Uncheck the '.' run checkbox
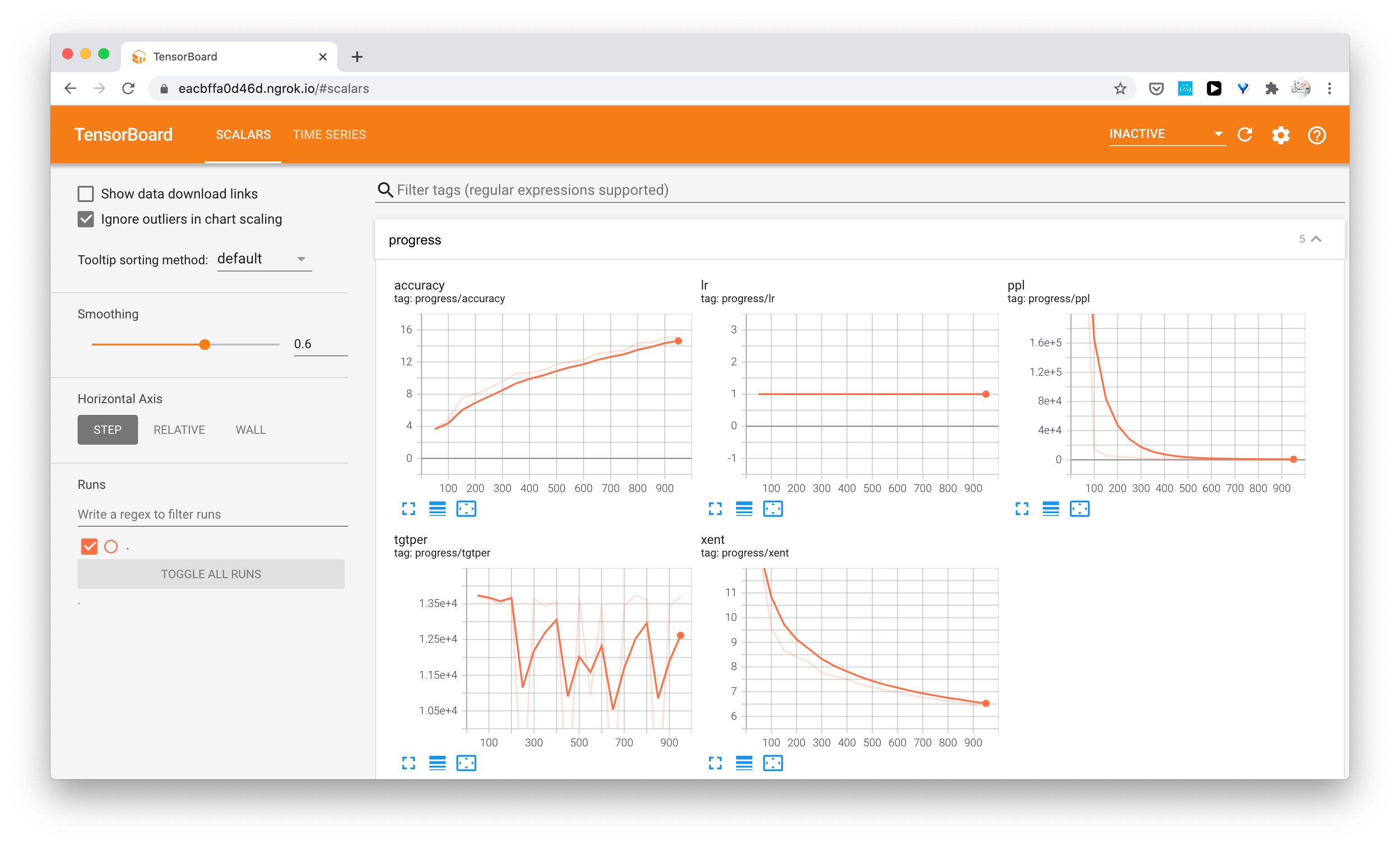1400x846 pixels. point(89,547)
